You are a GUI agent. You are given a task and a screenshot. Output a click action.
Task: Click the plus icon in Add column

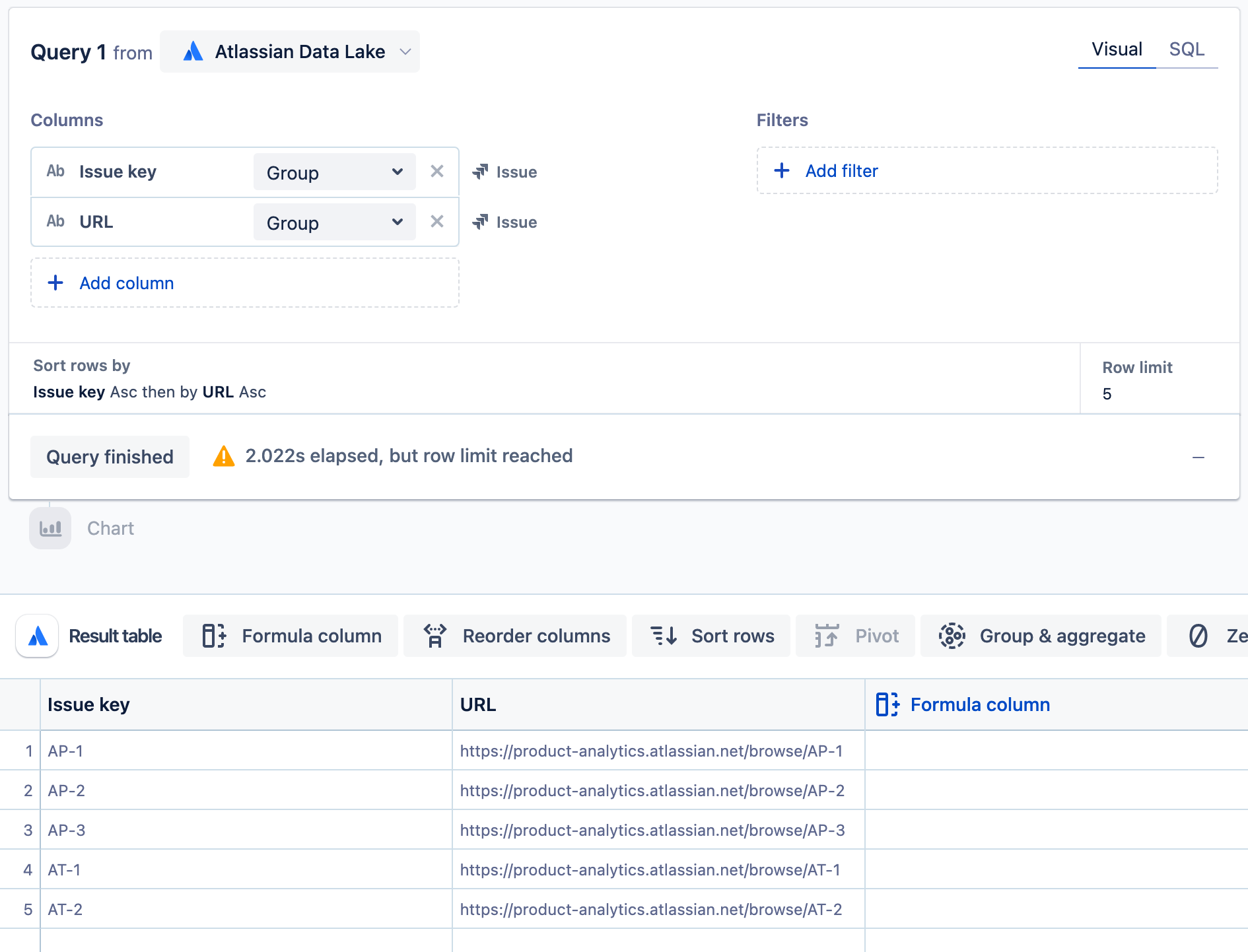click(55, 283)
